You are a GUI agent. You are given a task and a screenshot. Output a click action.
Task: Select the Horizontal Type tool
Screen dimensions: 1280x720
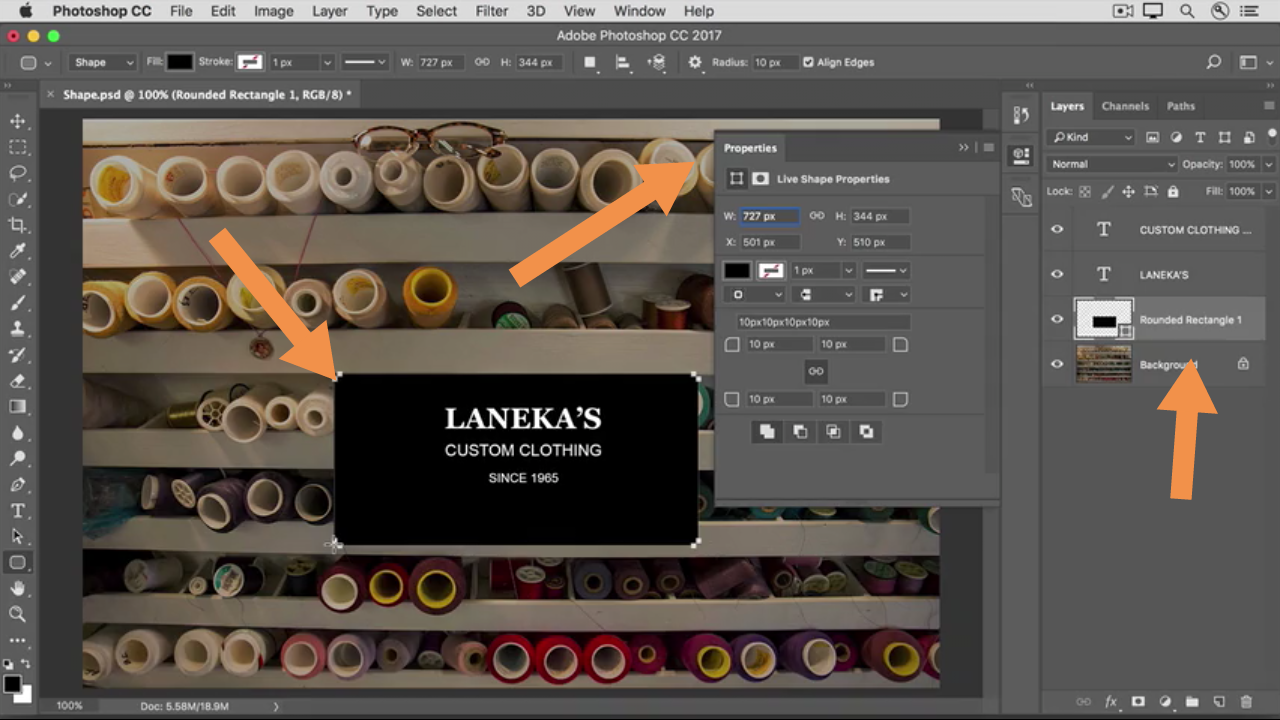(x=17, y=510)
